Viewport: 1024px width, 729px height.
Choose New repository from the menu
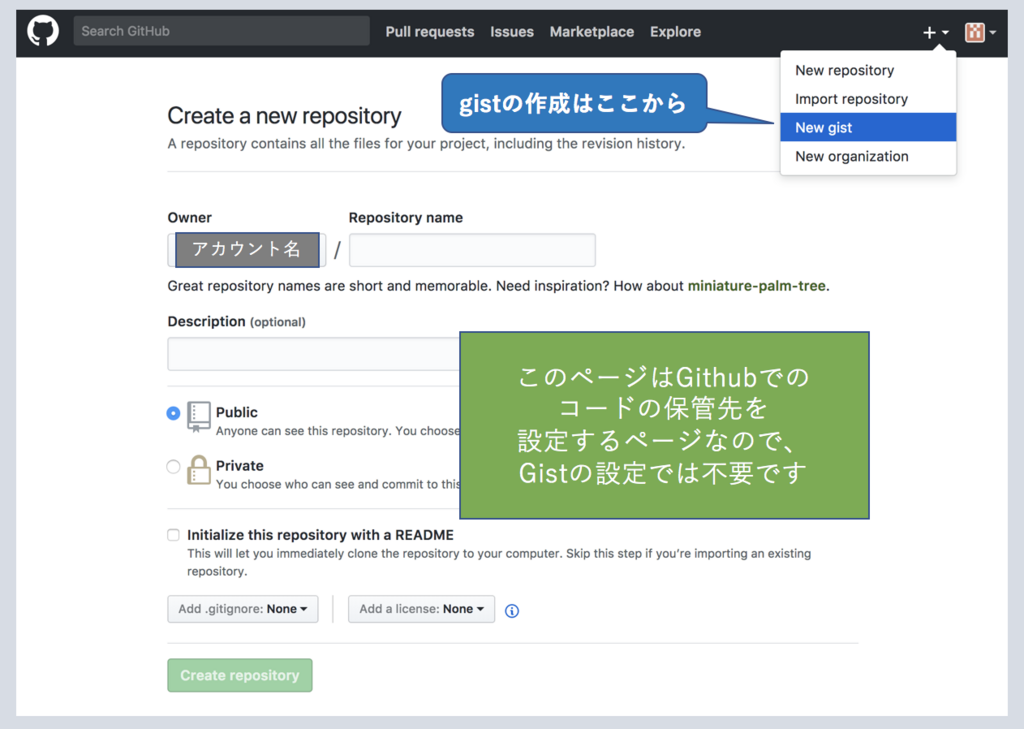[868, 70]
